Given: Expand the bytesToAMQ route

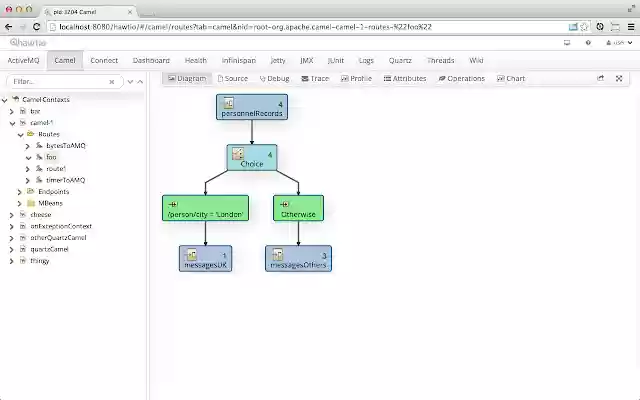Looking at the screenshot, I should tap(28, 146).
